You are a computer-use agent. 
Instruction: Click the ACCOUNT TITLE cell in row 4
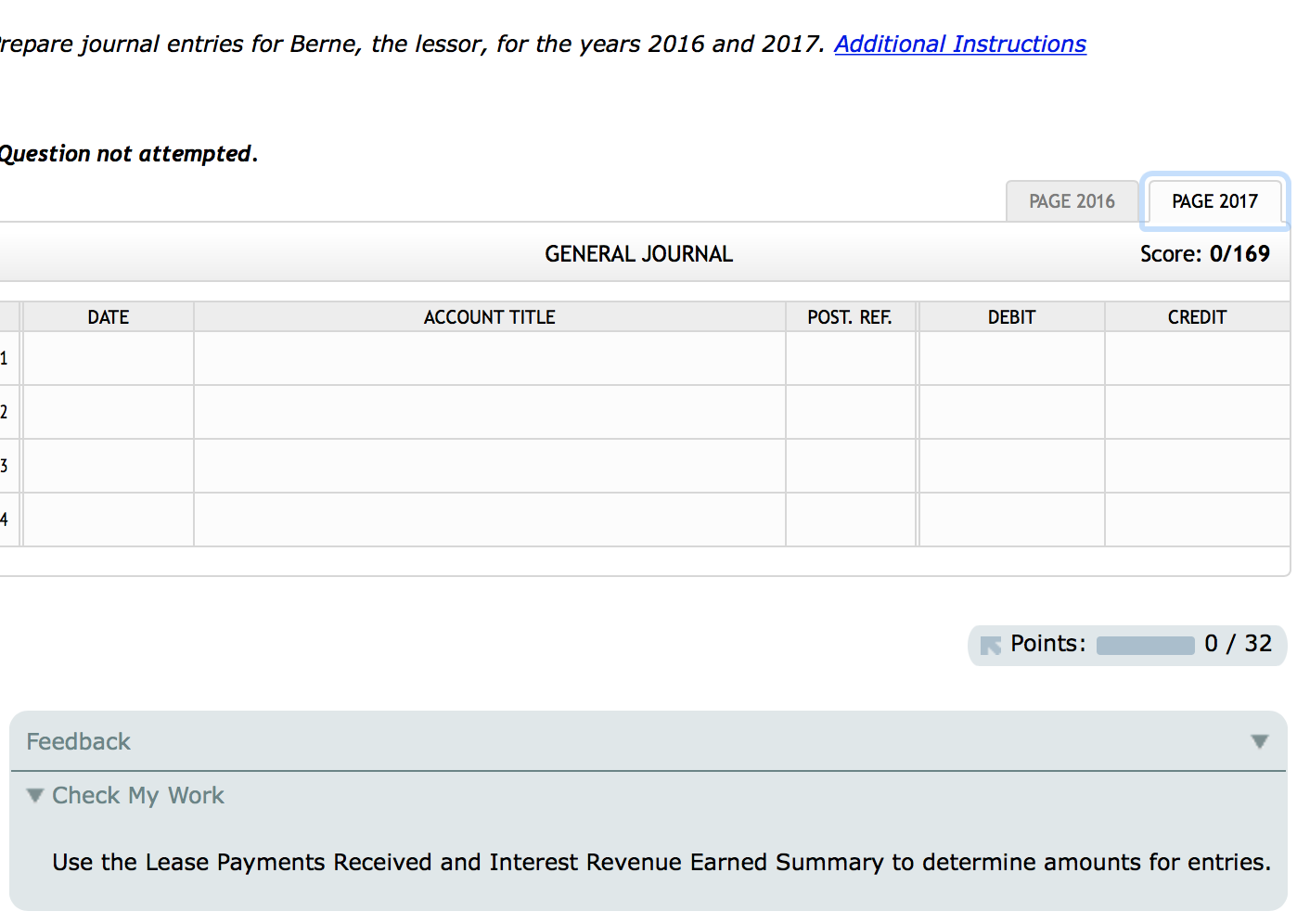click(x=489, y=520)
